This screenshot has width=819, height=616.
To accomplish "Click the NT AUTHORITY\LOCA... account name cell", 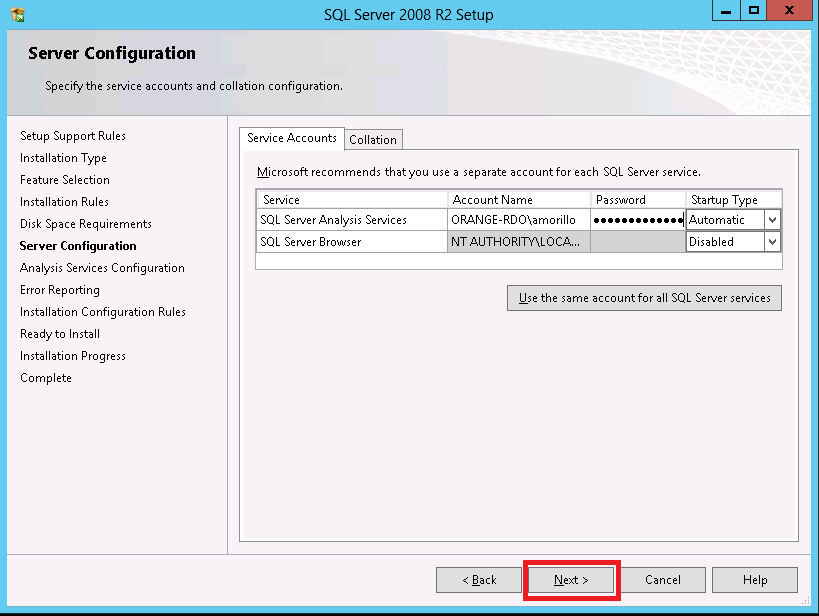I will tap(519, 242).
